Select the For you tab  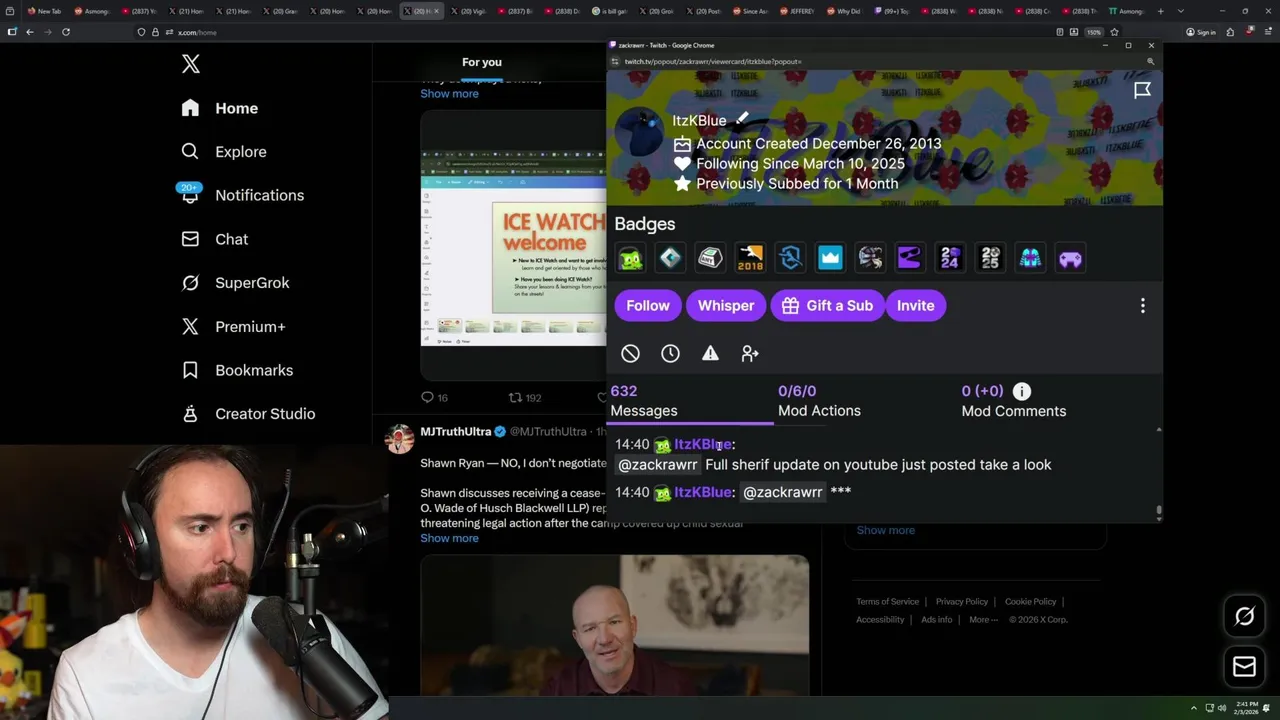point(482,62)
